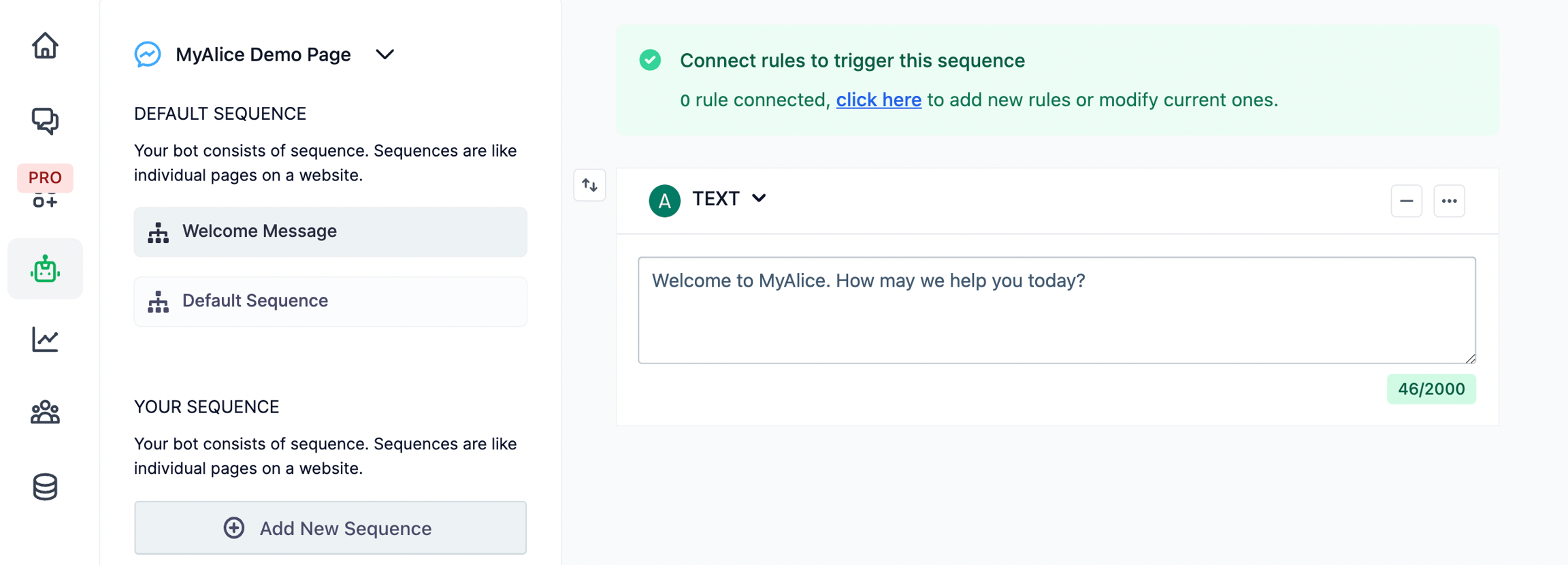Click into the welcome message text area
The width and height of the screenshot is (1568, 565).
coord(1056,310)
